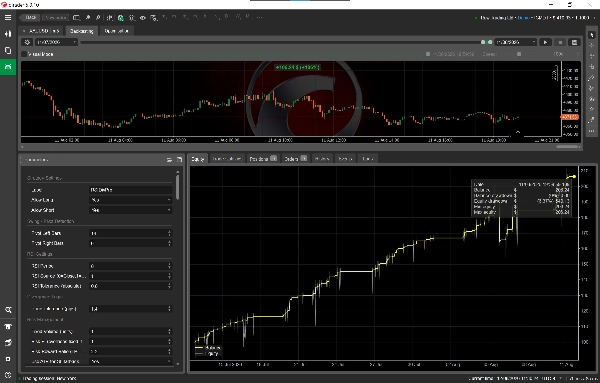The width and height of the screenshot is (600, 383).
Task: Open the Allow Long dropdown
Action: pyautogui.click(x=130, y=200)
